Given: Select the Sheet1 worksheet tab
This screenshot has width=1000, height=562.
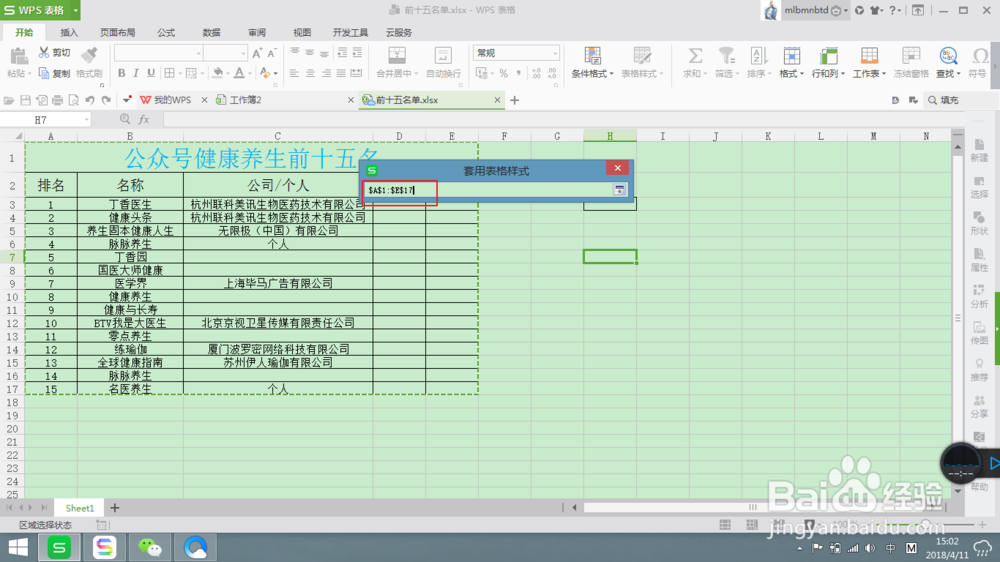Looking at the screenshot, I should 80,508.
